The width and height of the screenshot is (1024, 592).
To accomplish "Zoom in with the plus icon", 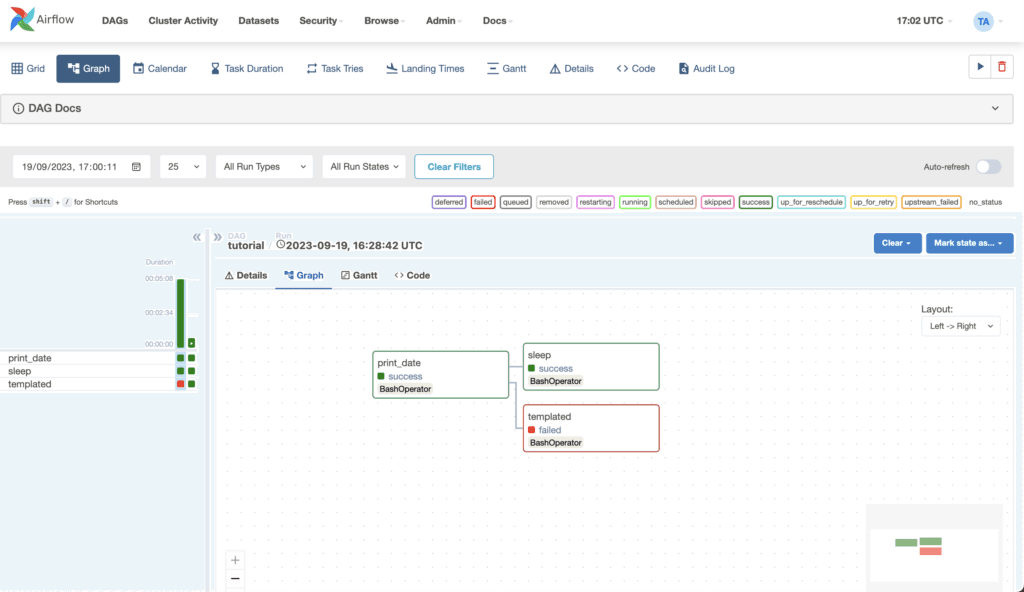I will coord(235,560).
